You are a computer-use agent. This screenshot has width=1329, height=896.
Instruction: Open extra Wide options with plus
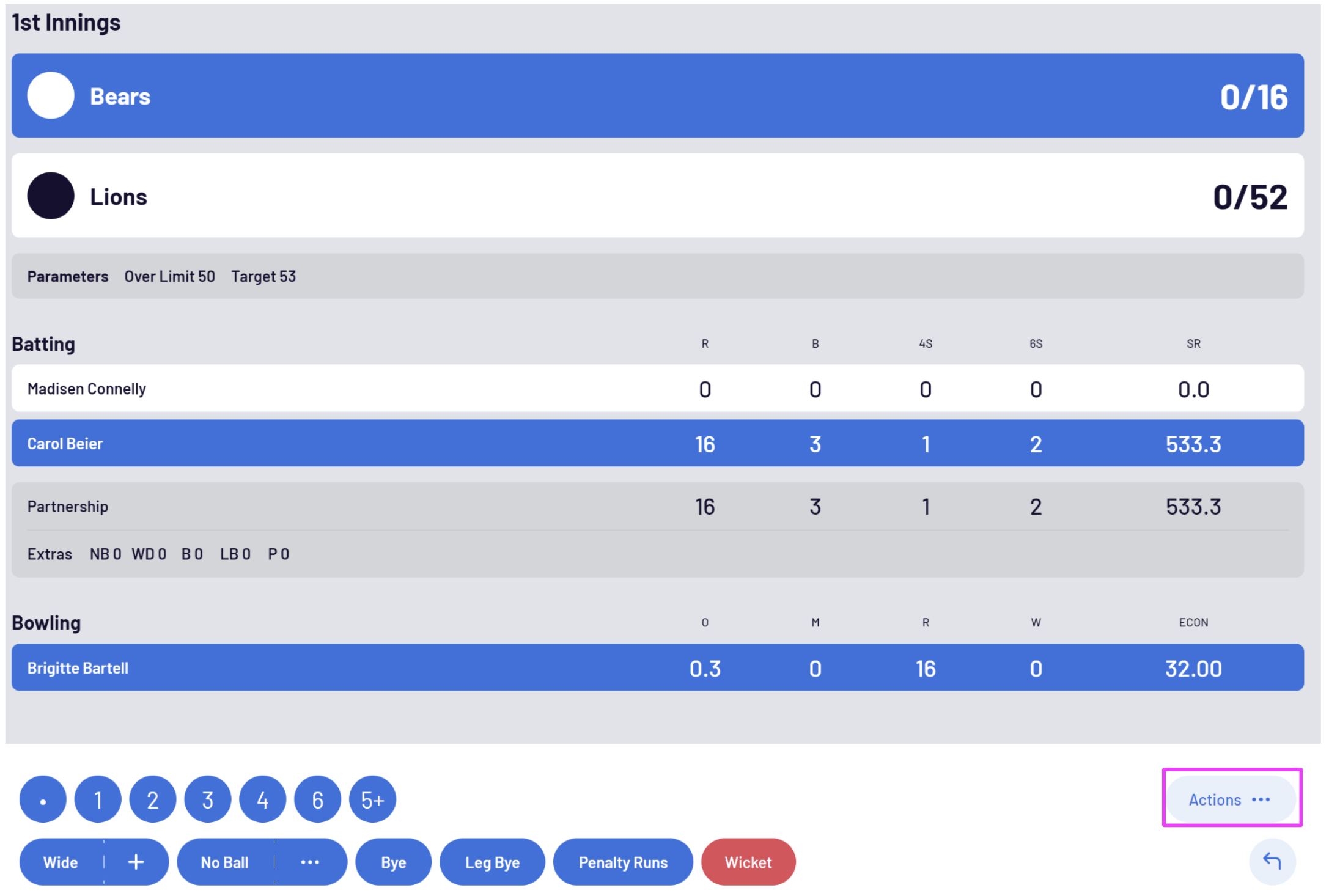point(136,862)
